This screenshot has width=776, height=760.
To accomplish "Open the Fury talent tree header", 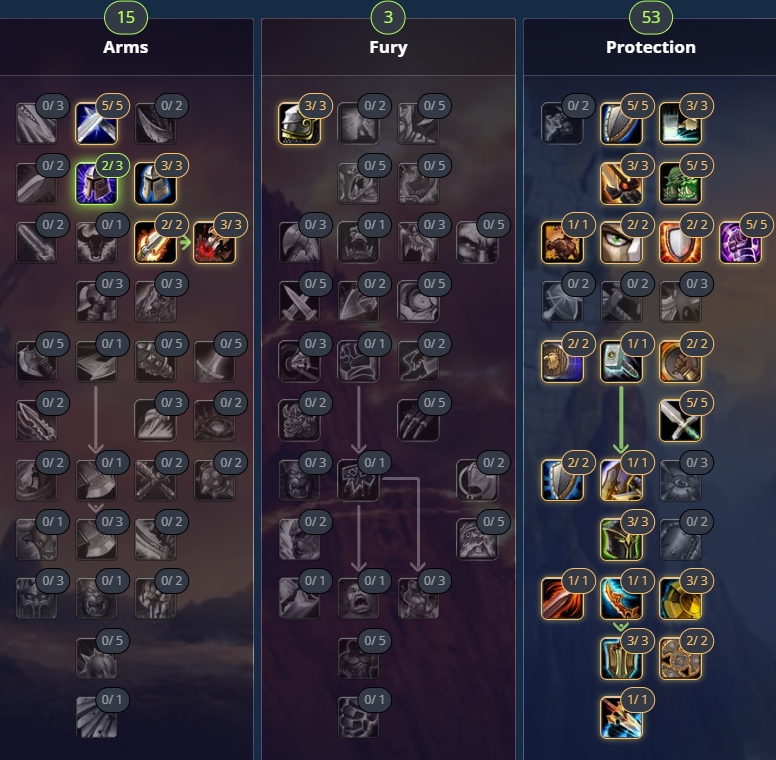I will 388,47.
